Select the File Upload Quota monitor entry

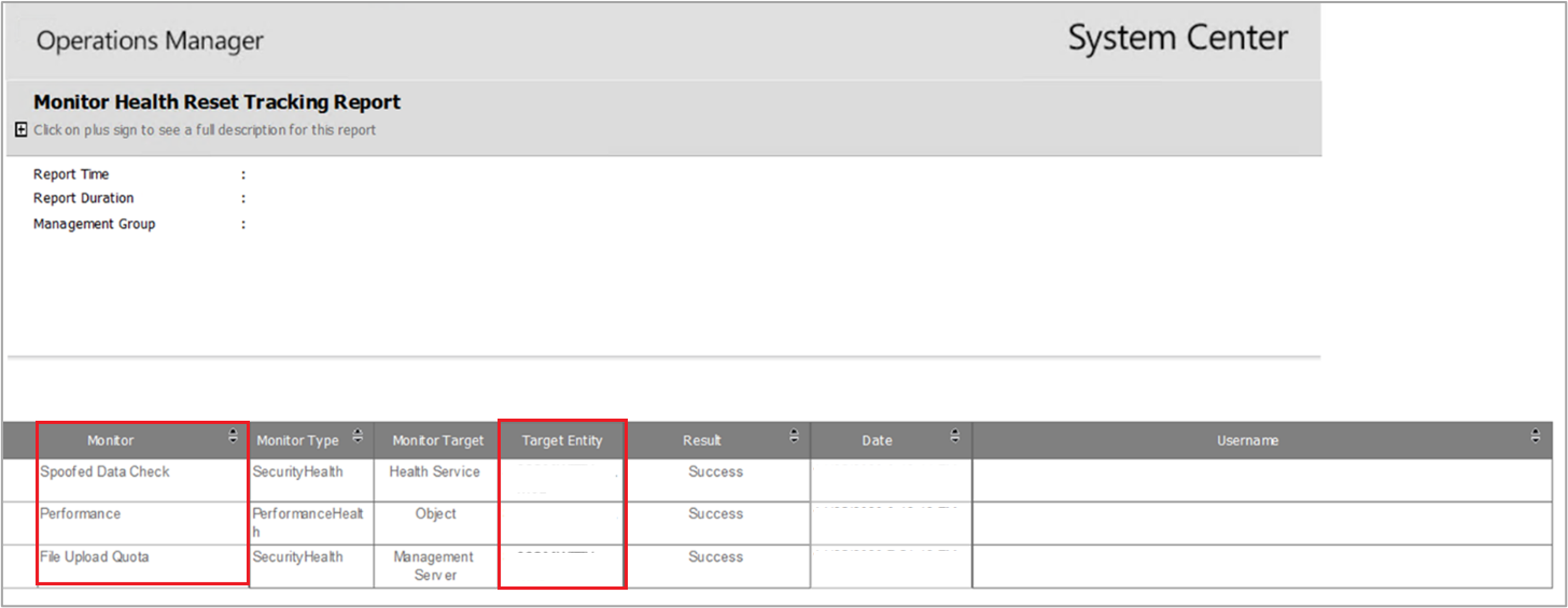click(94, 557)
